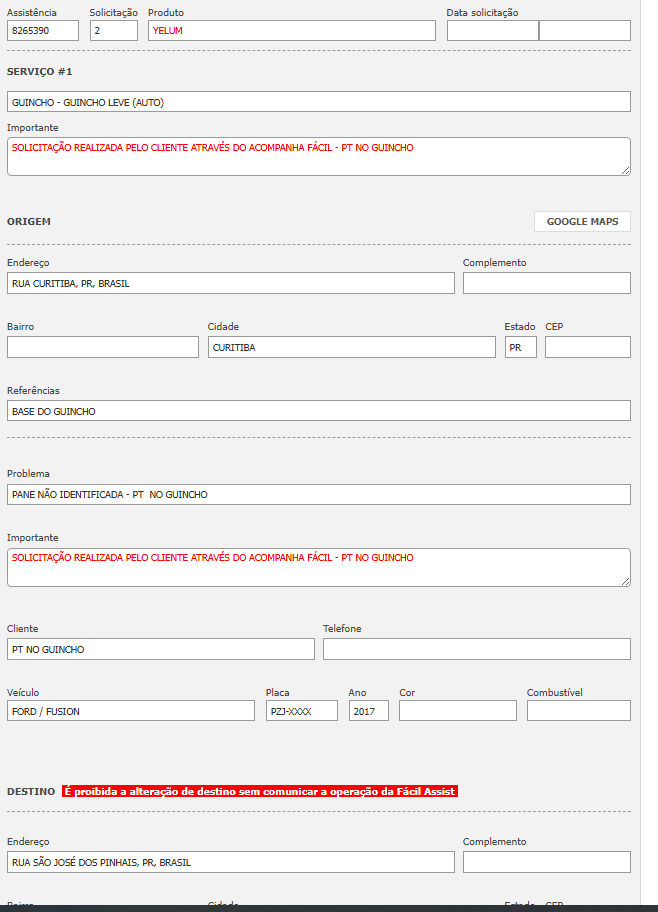Click the Assistência field showing 8265390
Viewport: 658px width, 912px height.
coord(42,31)
